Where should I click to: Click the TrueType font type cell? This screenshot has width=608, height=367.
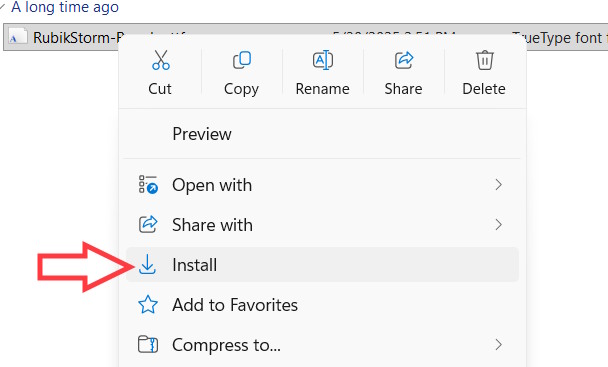pyautogui.click(x=560, y=38)
